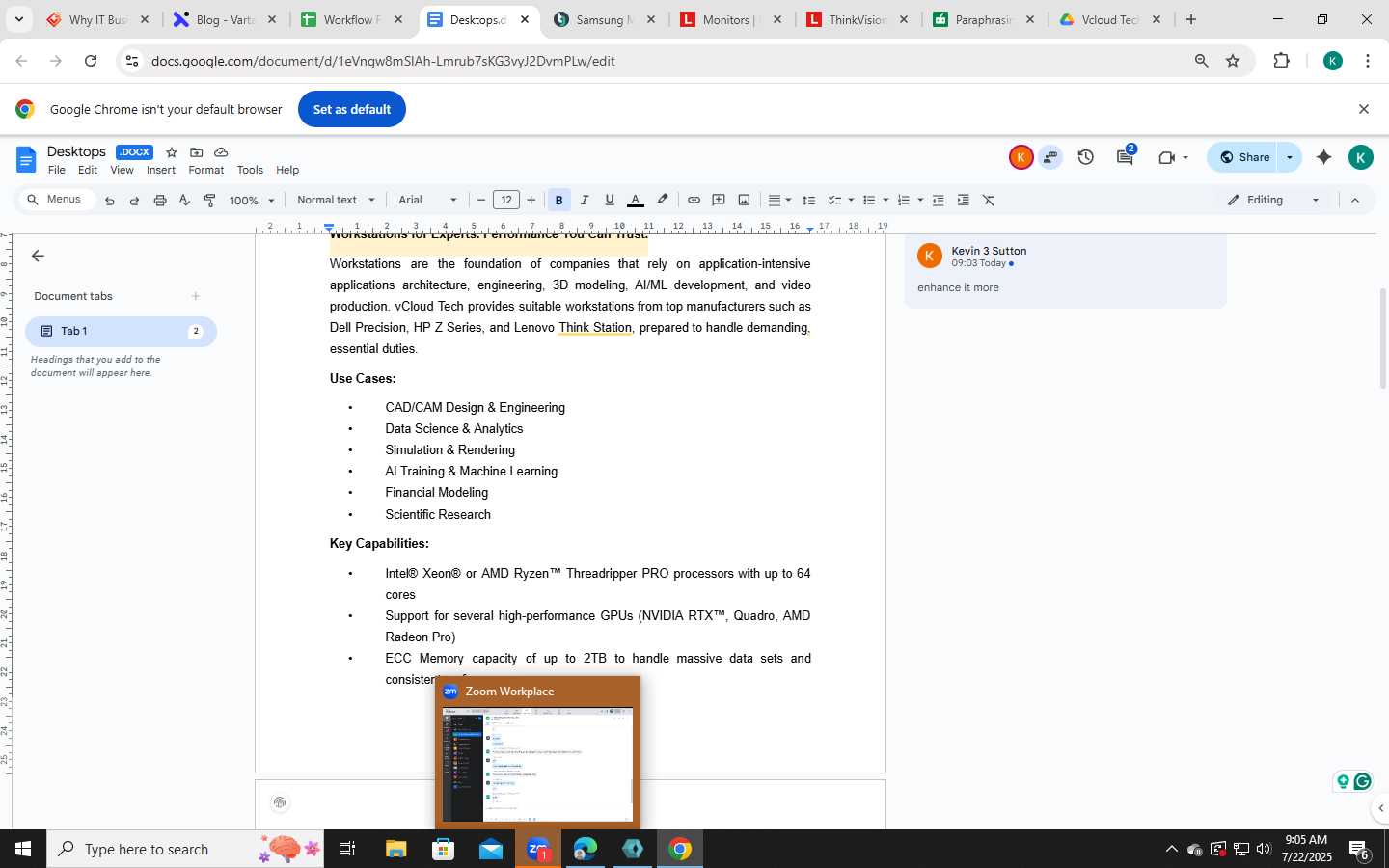Image resolution: width=1389 pixels, height=868 pixels.
Task: Open the checklist menu arrow
Action: (851, 201)
